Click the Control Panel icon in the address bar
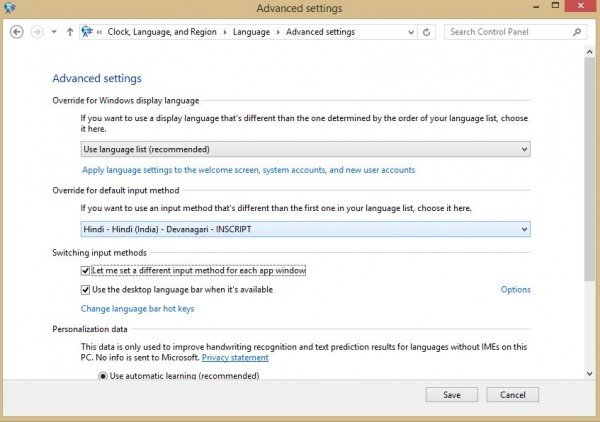This screenshot has height=422, width=600. click(90, 32)
